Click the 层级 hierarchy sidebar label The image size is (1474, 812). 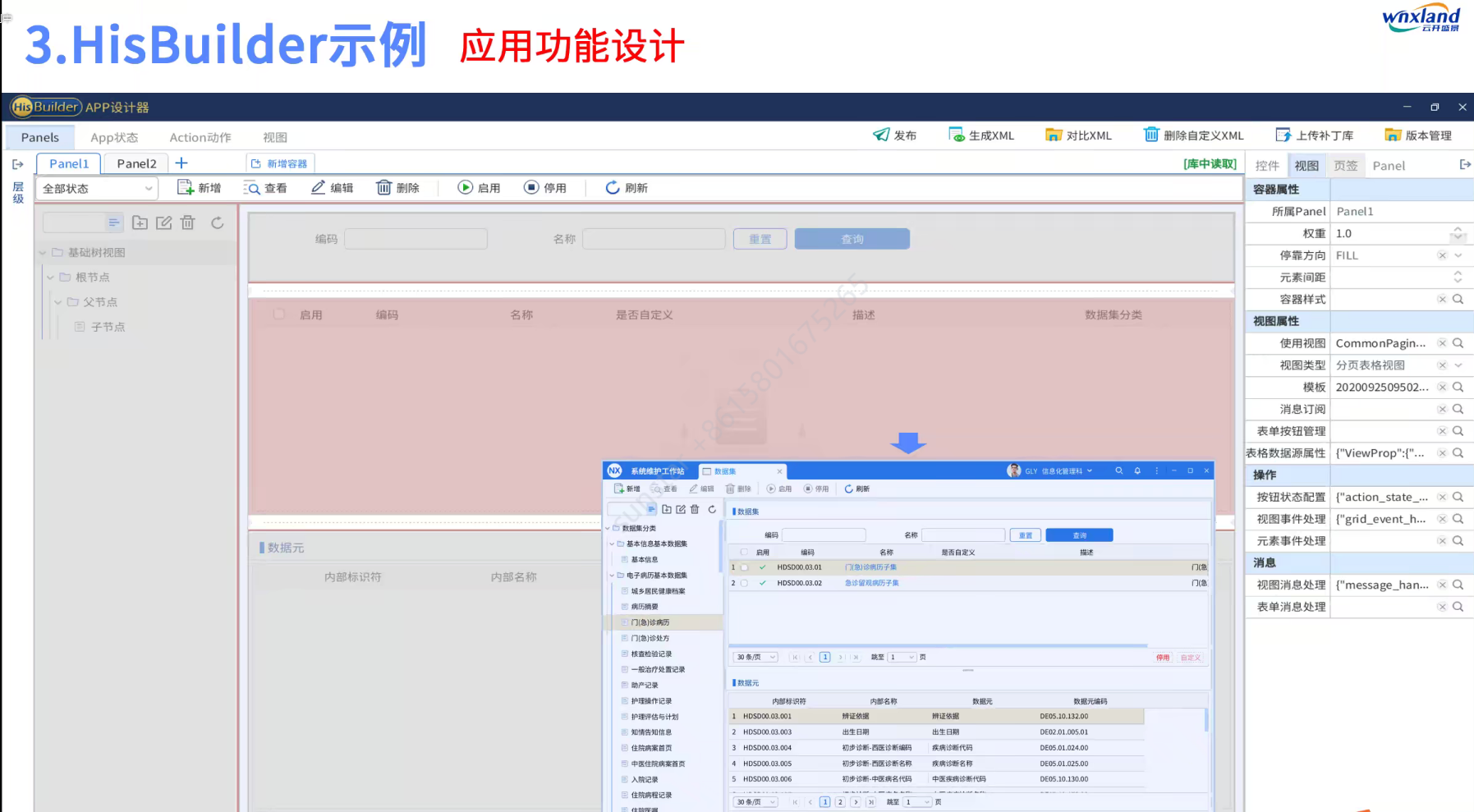pyautogui.click(x=18, y=192)
